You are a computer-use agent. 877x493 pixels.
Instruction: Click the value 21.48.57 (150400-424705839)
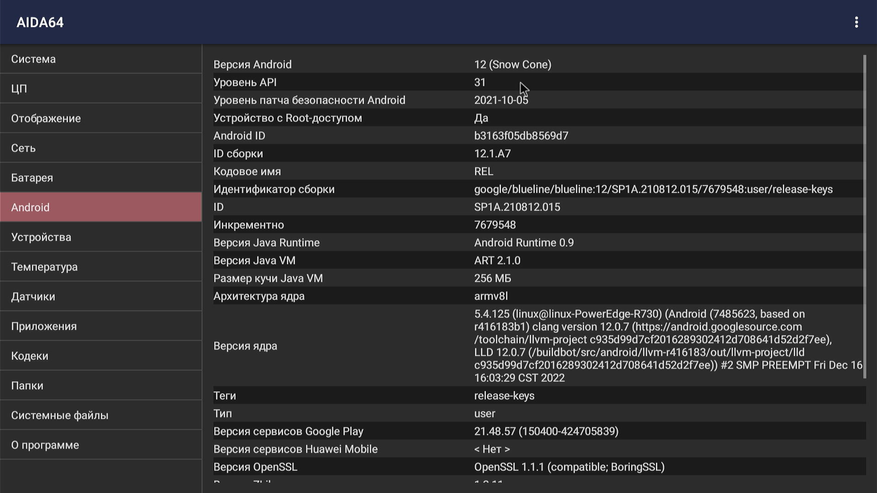tap(546, 431)
